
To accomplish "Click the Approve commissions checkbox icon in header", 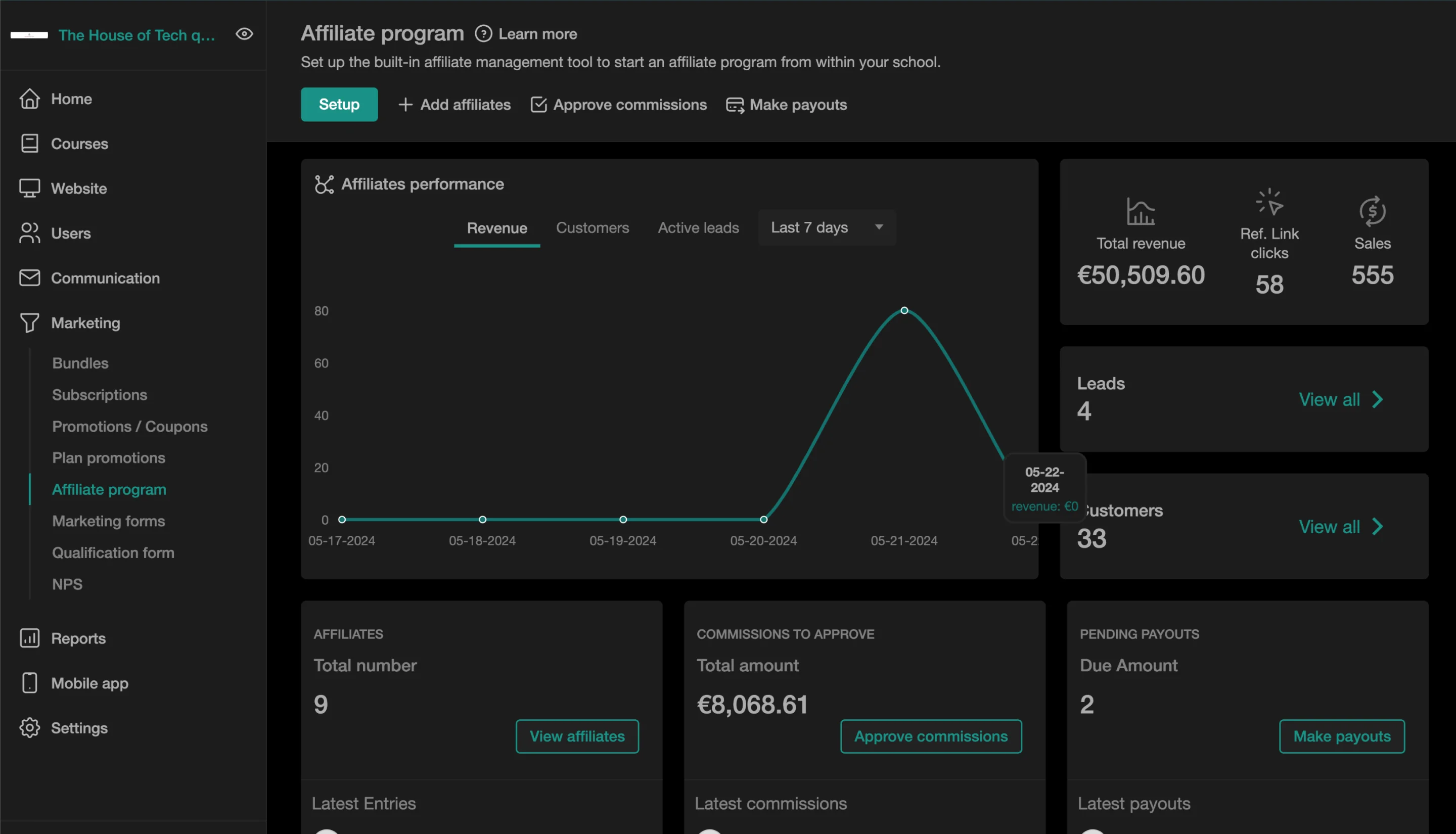I will coord(538,105).
